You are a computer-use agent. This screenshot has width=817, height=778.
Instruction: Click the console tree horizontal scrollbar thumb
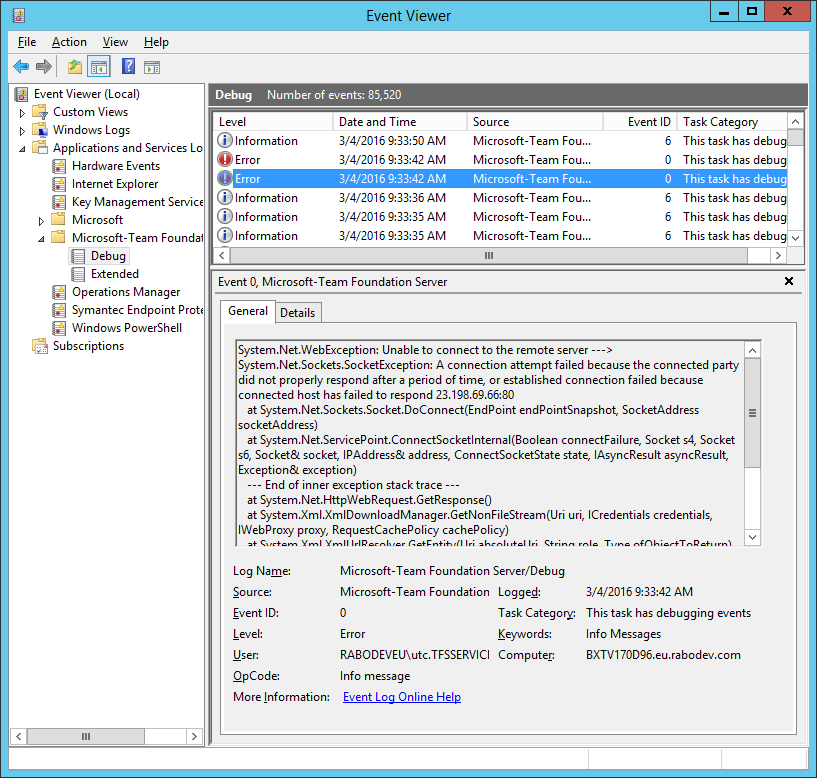pyautogui.click(x=86, y=736)
